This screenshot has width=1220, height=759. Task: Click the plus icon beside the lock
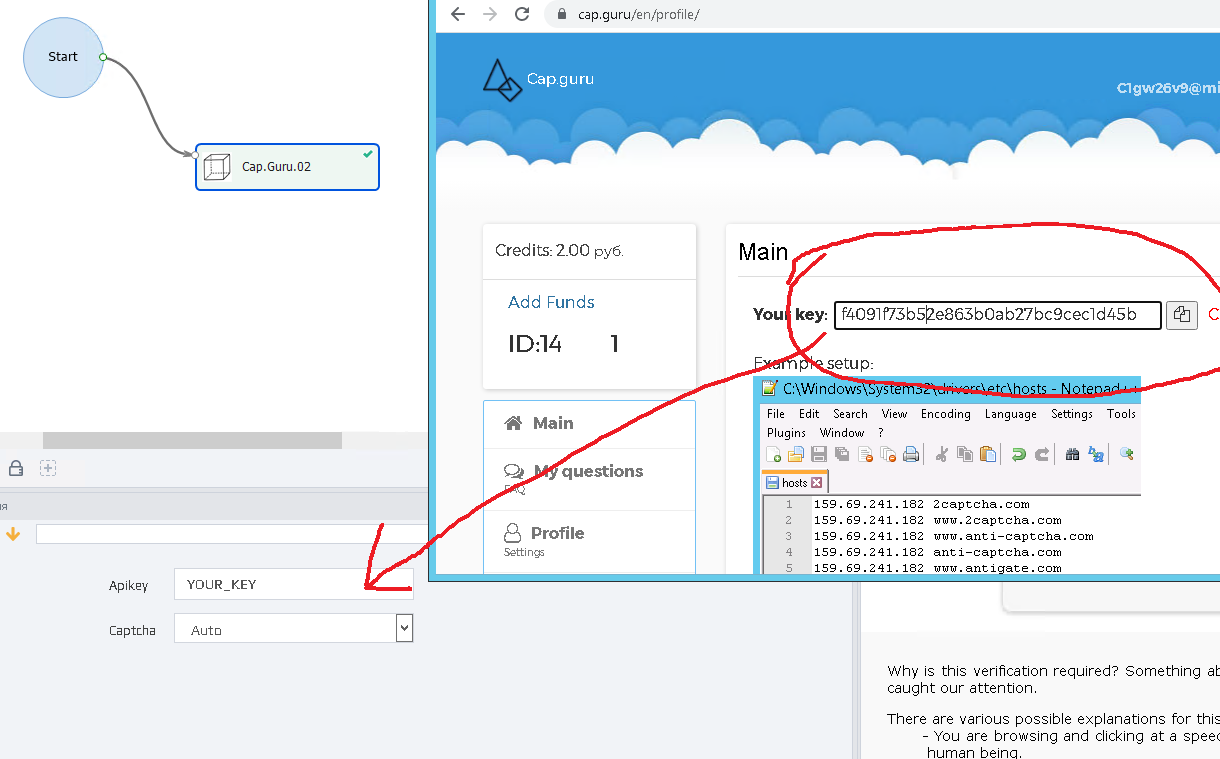[x=48, y=468]
